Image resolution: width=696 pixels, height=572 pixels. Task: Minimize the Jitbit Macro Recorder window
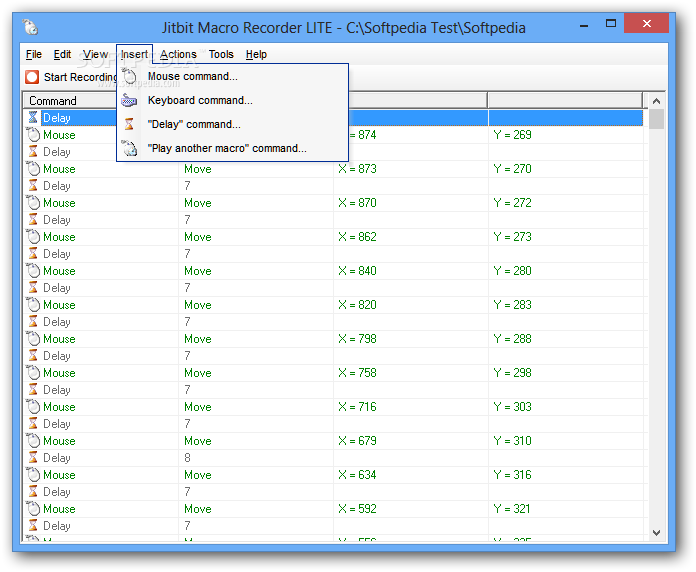[x=584, y=25]
